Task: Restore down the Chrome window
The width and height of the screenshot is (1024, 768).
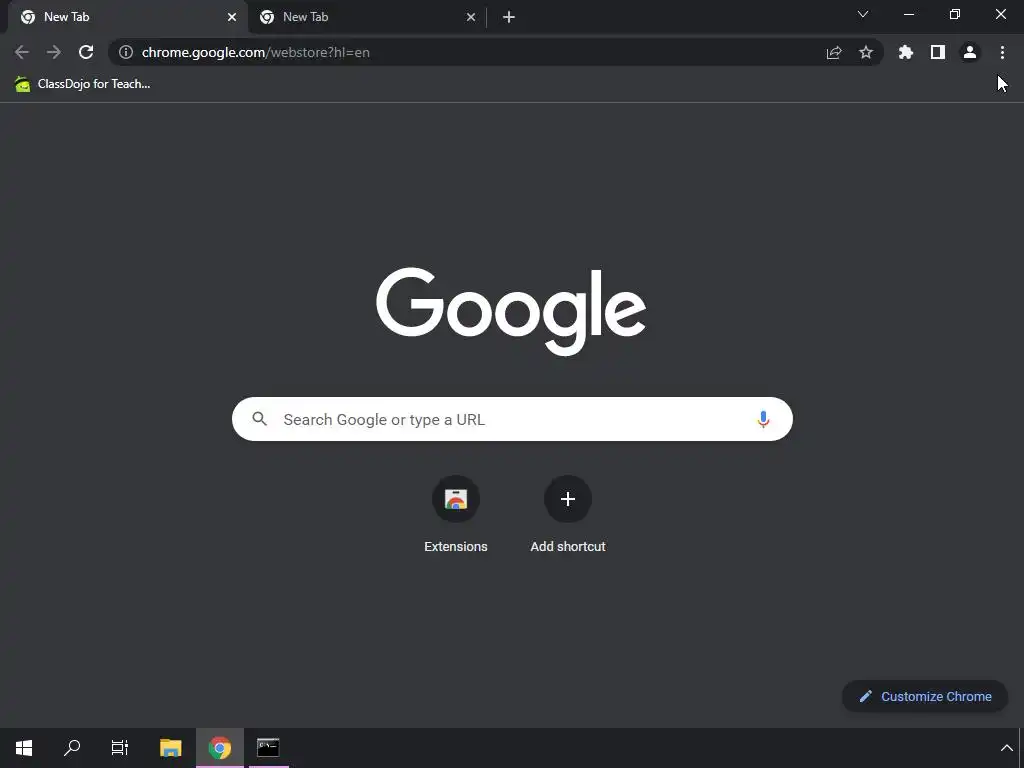Action: tap(955, 14)
